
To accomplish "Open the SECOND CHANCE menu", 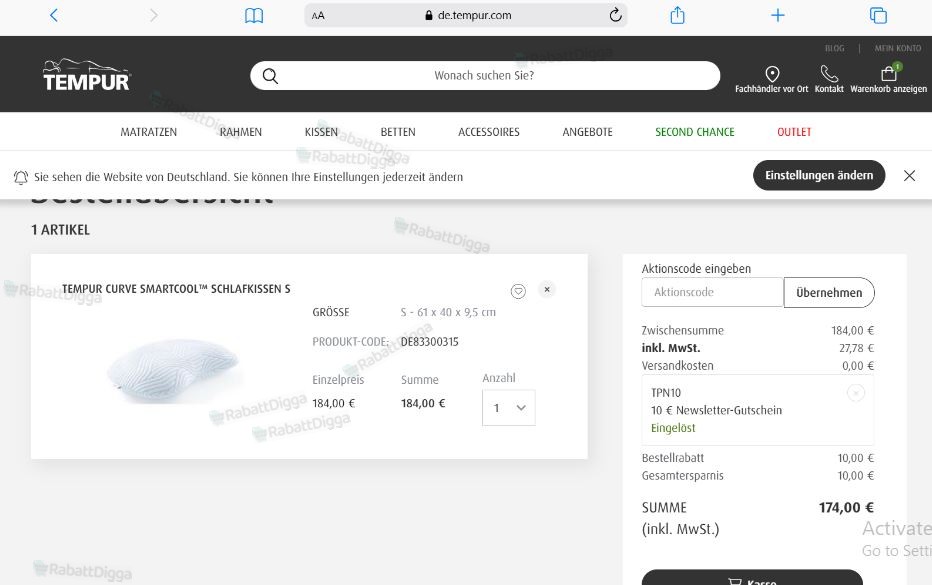I will pos(695,132).
